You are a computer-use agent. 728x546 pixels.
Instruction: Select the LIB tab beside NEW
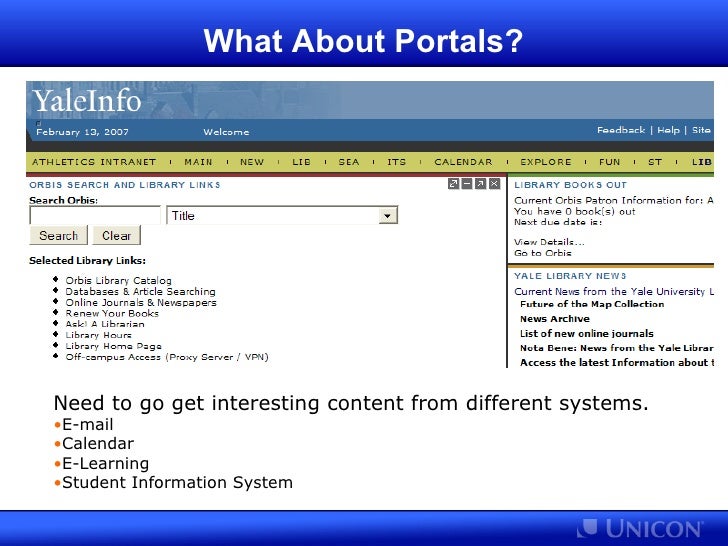301,162
